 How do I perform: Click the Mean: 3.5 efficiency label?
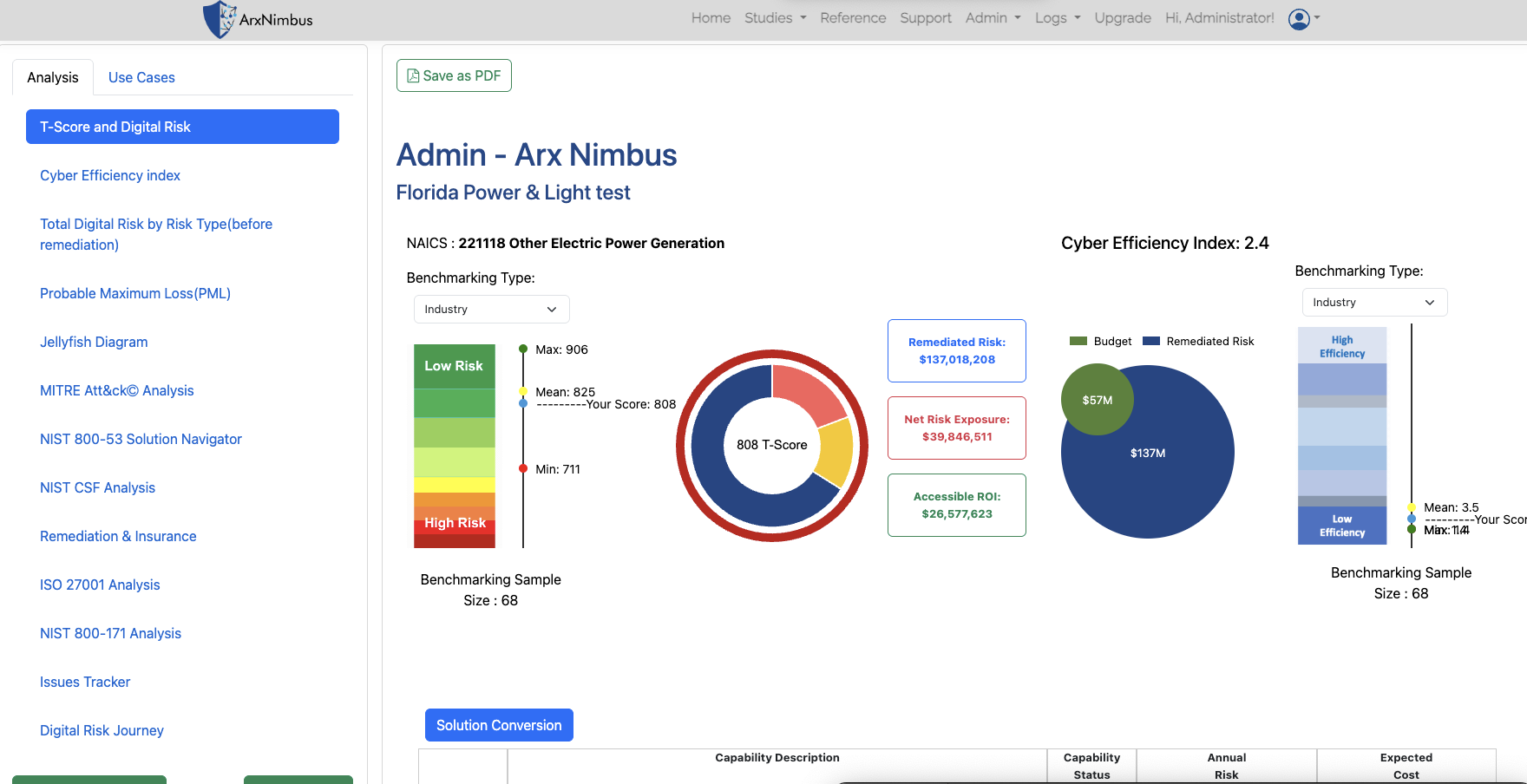1451,507
